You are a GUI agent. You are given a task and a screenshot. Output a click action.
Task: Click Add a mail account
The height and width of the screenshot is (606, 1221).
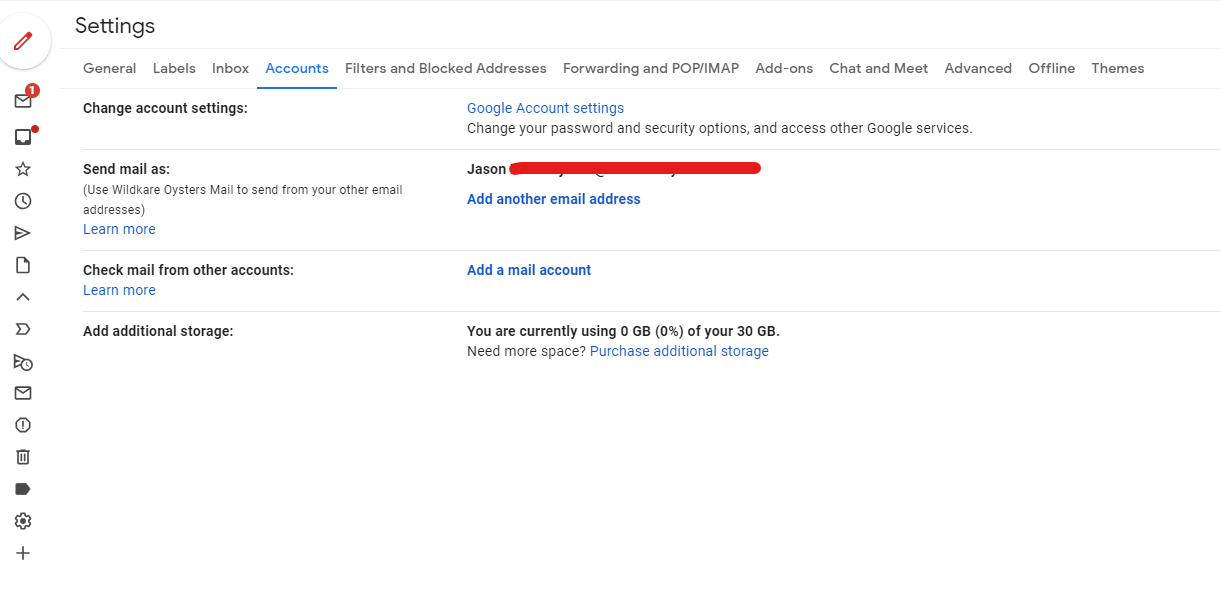[x=528, y=270]
